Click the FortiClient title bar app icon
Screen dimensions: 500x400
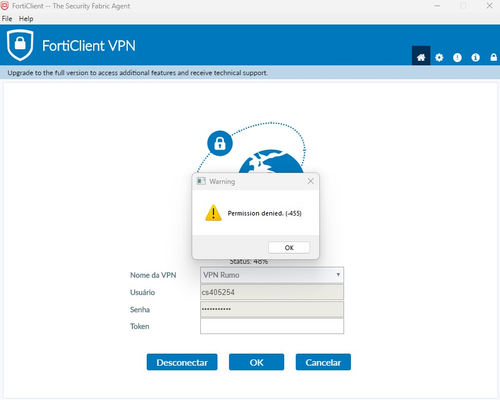point(5,6)
